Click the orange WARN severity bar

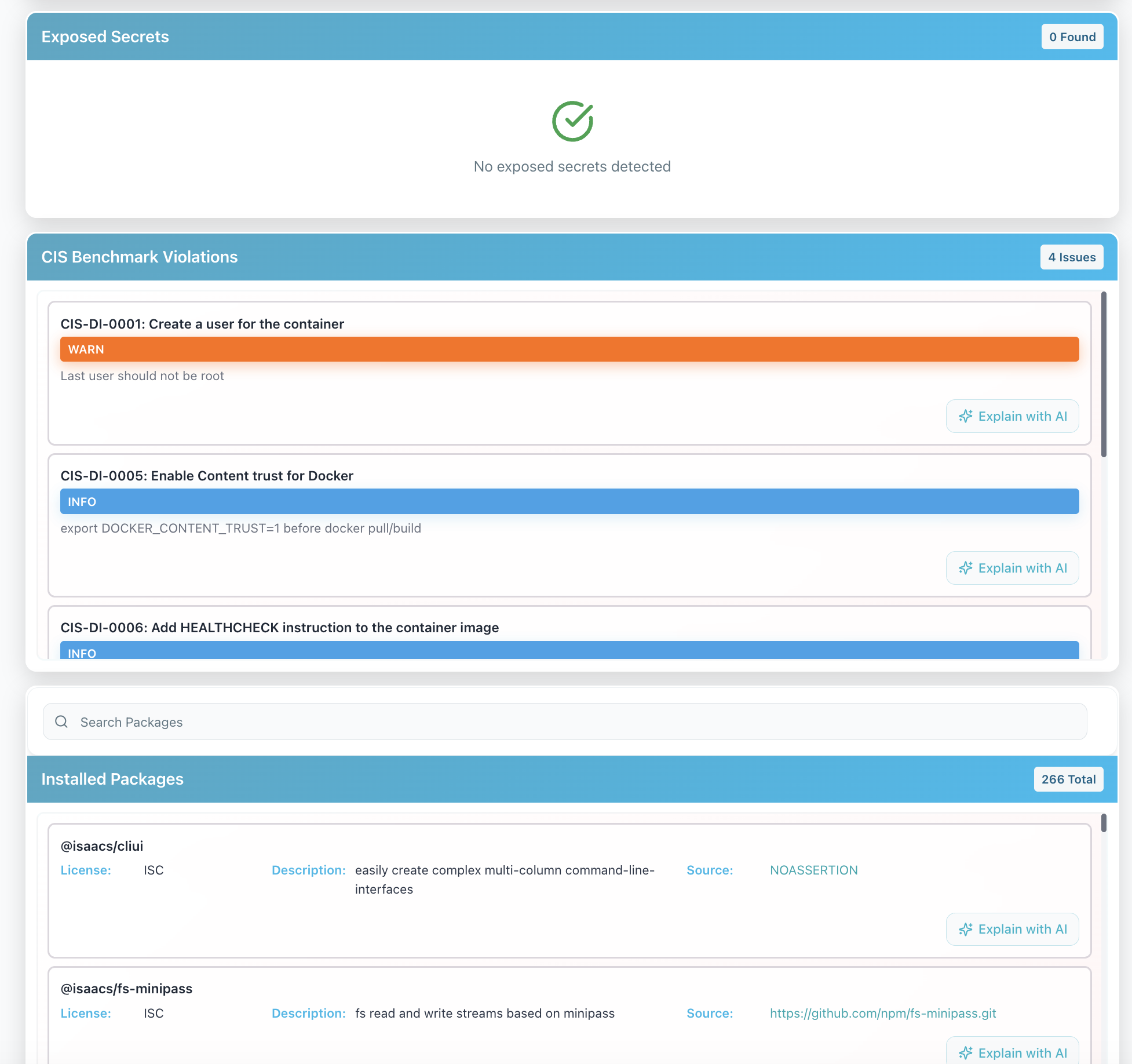569,349
